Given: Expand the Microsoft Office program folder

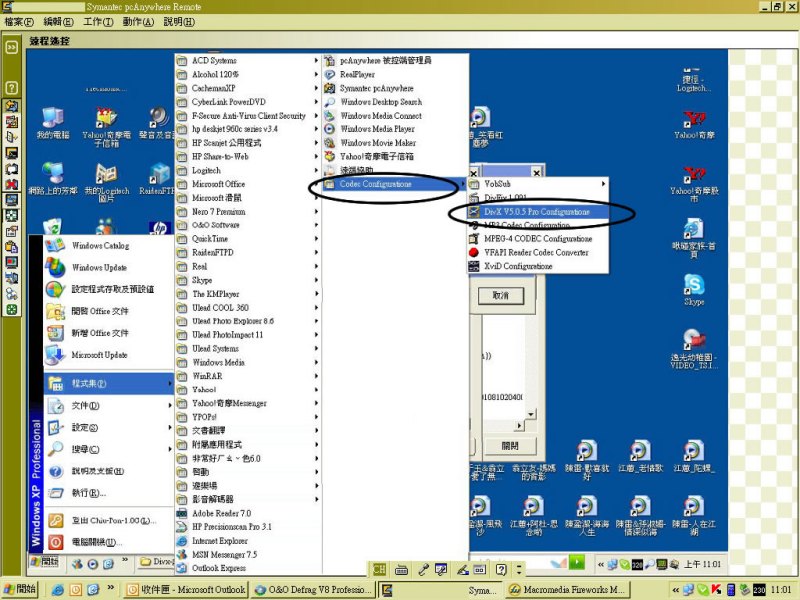Looking at the screenshot, I should pos(247,184).
